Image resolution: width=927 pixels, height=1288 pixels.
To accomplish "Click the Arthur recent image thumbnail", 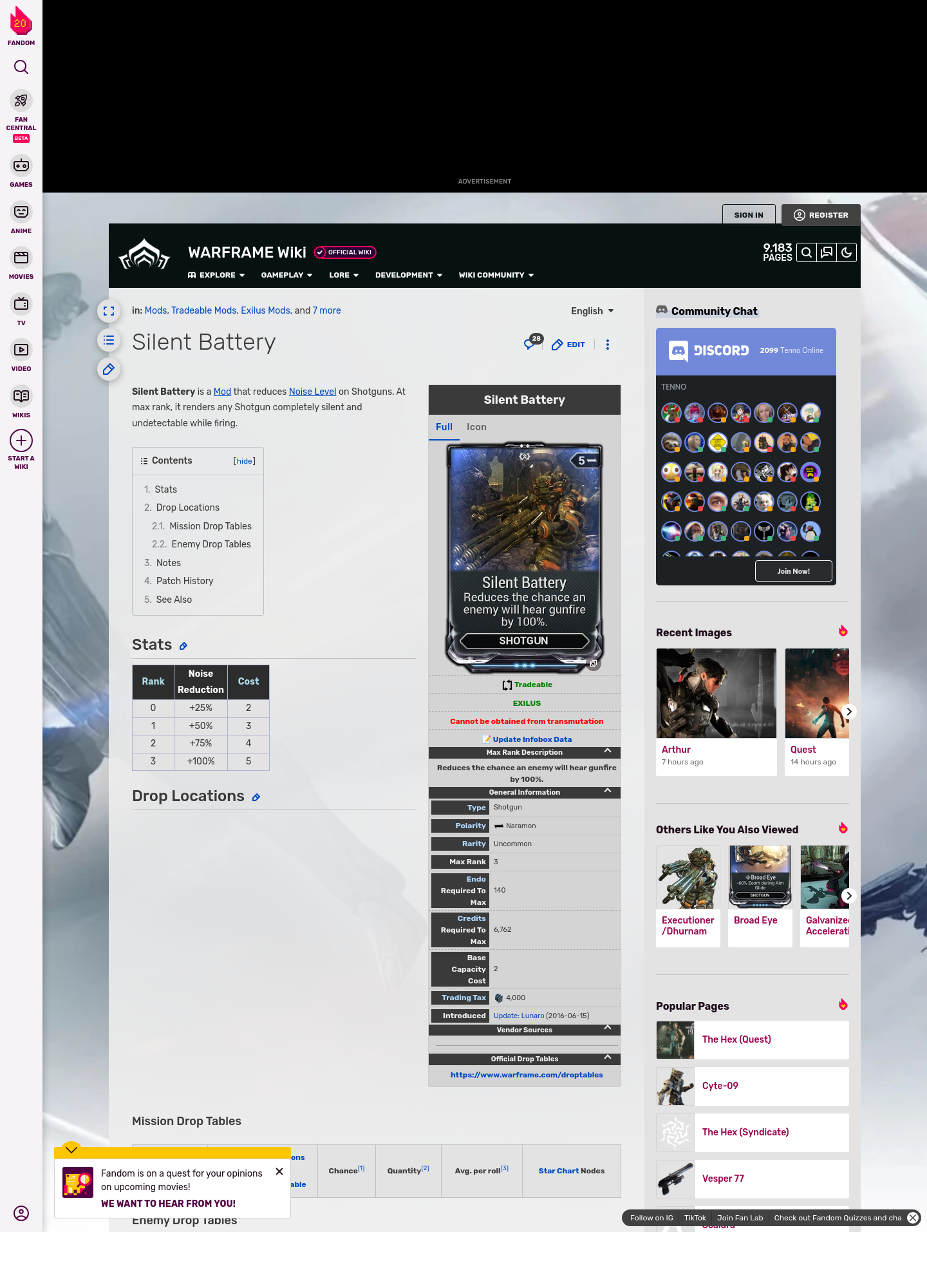I will coord(716,693).
